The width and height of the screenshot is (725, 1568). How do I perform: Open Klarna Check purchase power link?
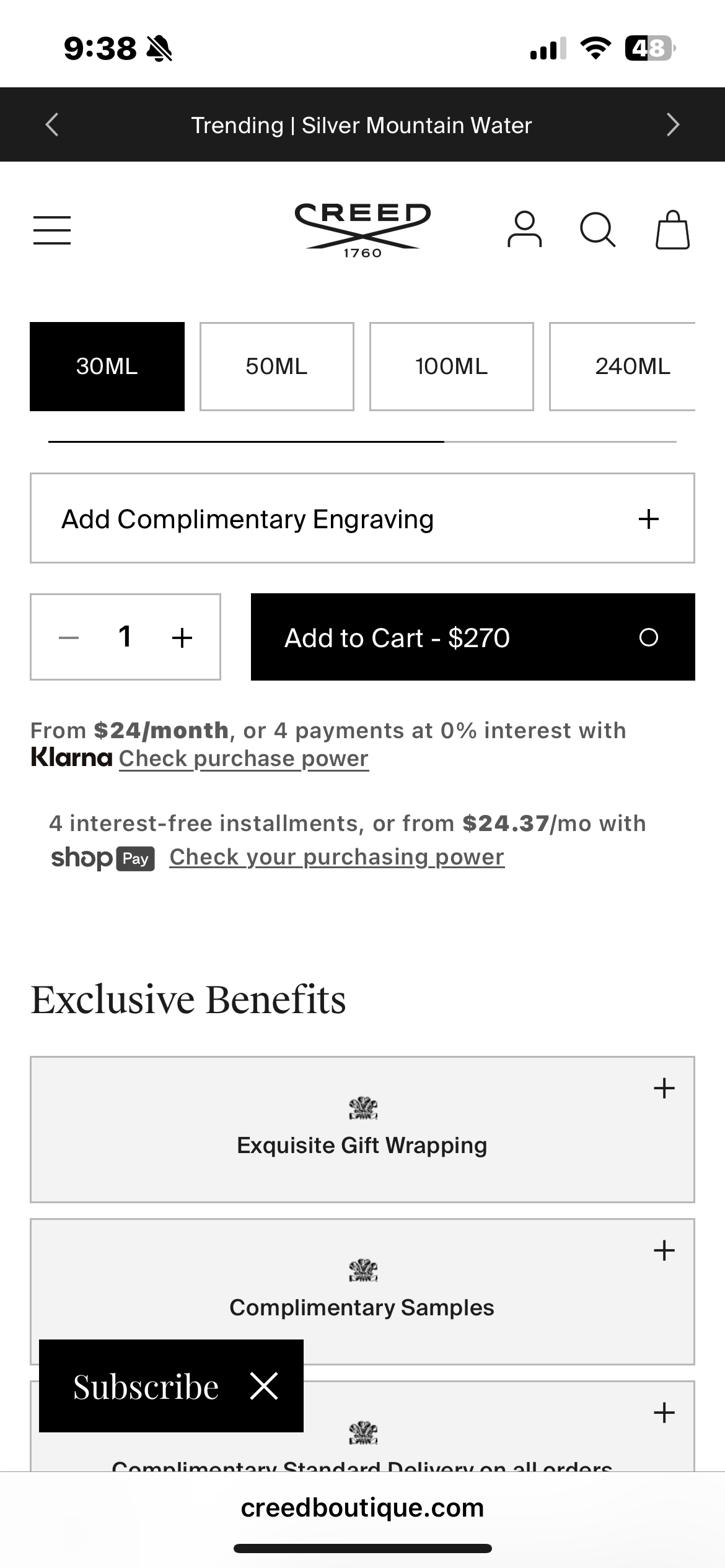coord(244,759)
